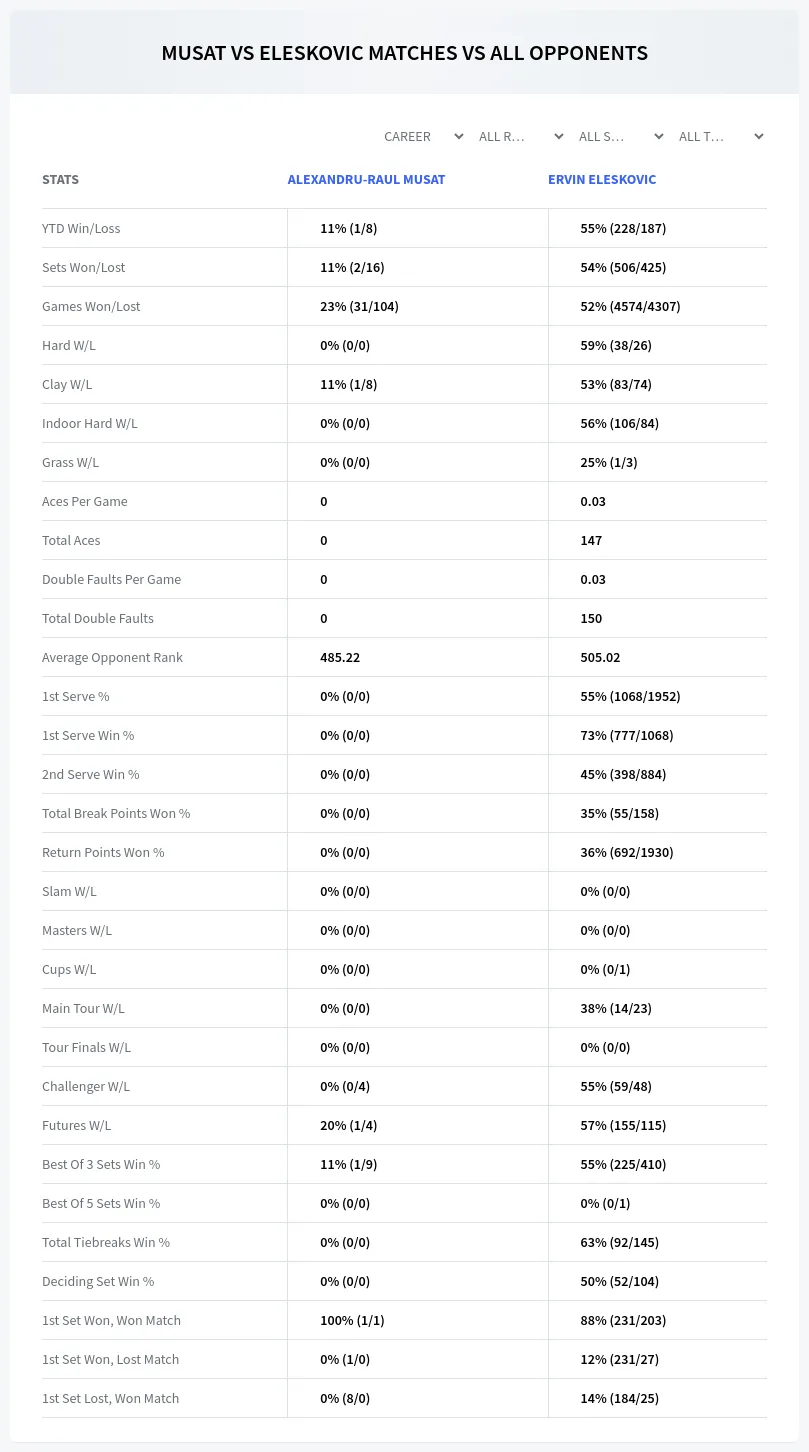Click the STATS column header

point(60,180)
